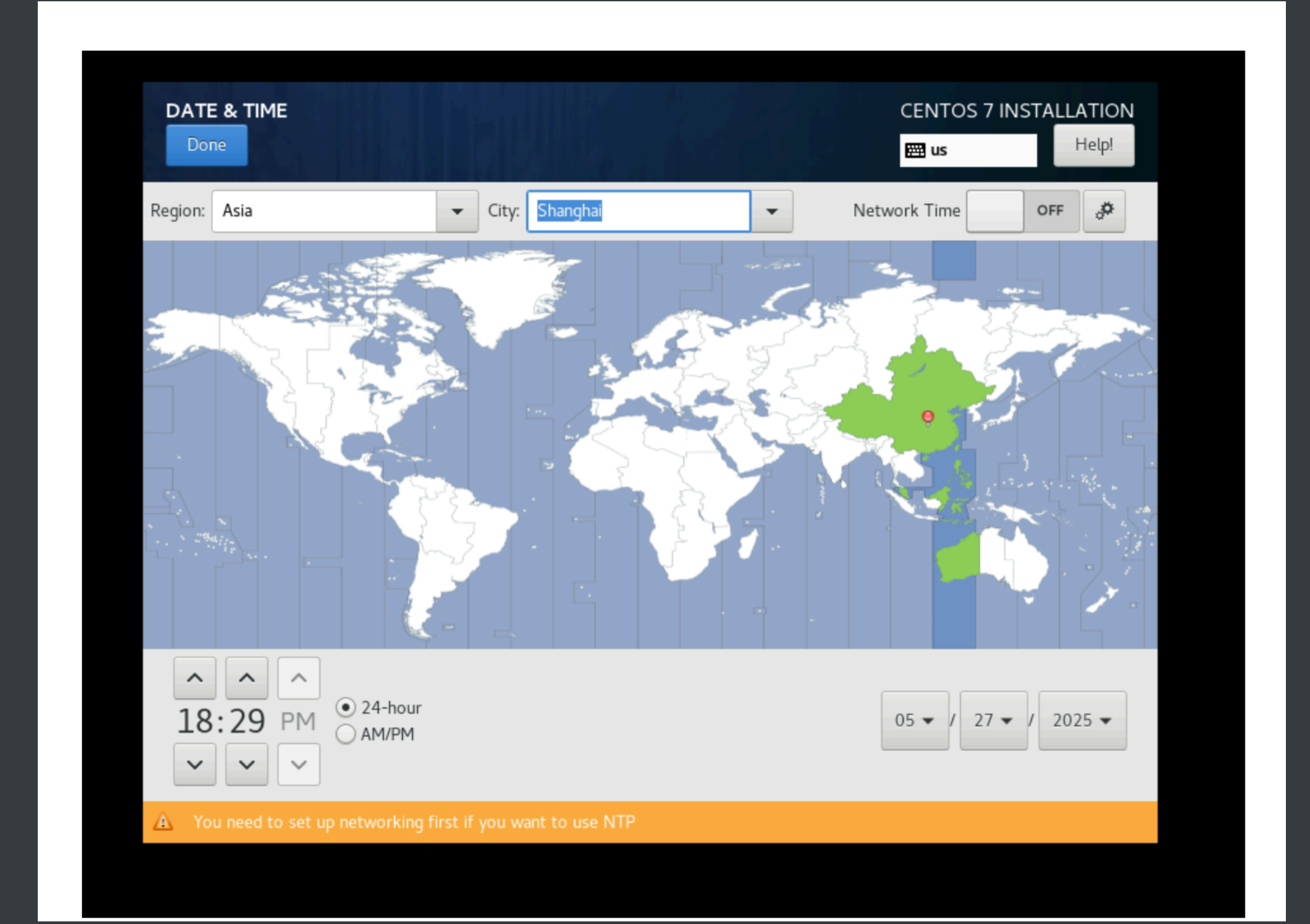Image resolution: width=1310 pixels, height=924 pixels.
Task: Click the orange warning triangle icon
Action: coord(163,822)
